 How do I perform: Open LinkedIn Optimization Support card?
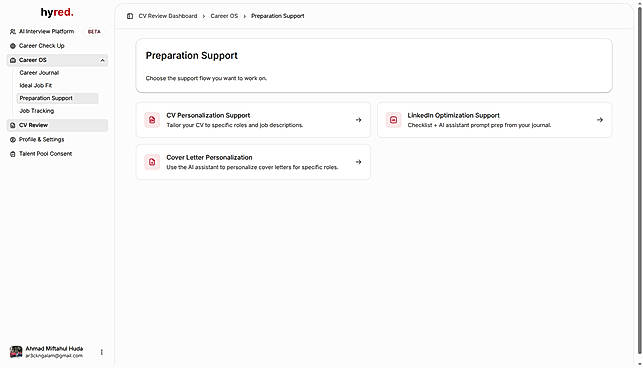coord(494,120)
